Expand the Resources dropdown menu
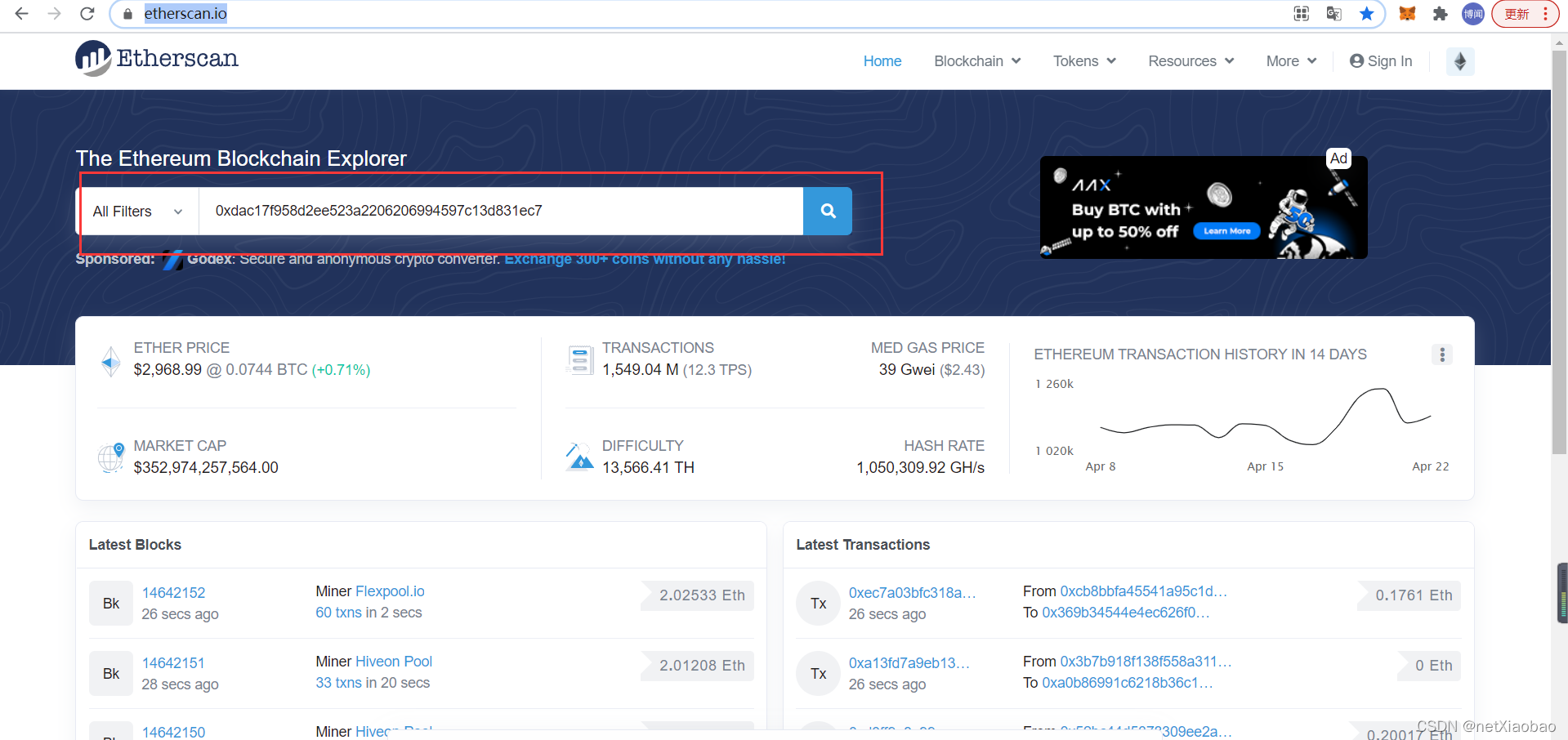Viewport: 1568px width, 740px height. coord(1191,61)
